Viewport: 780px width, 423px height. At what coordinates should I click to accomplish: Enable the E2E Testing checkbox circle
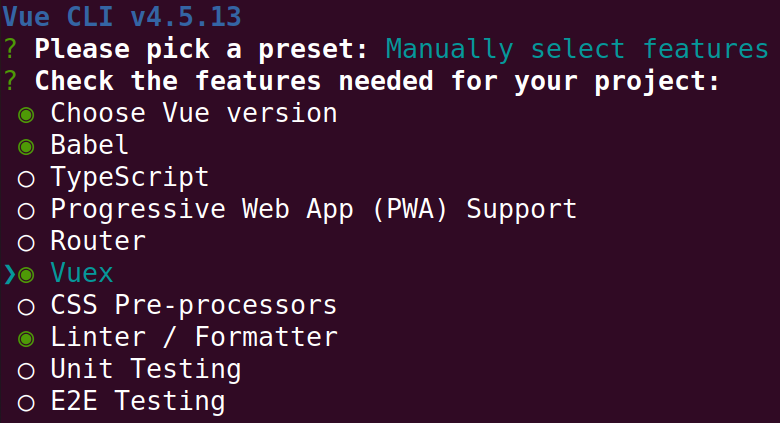click(26, 403)
